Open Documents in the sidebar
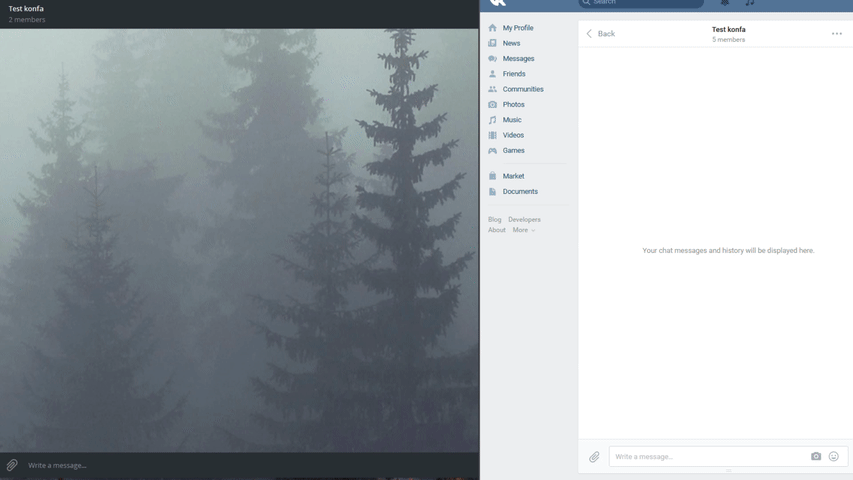Image resolution: width=853 pixels, height=480 pixels. coord(520,192)
